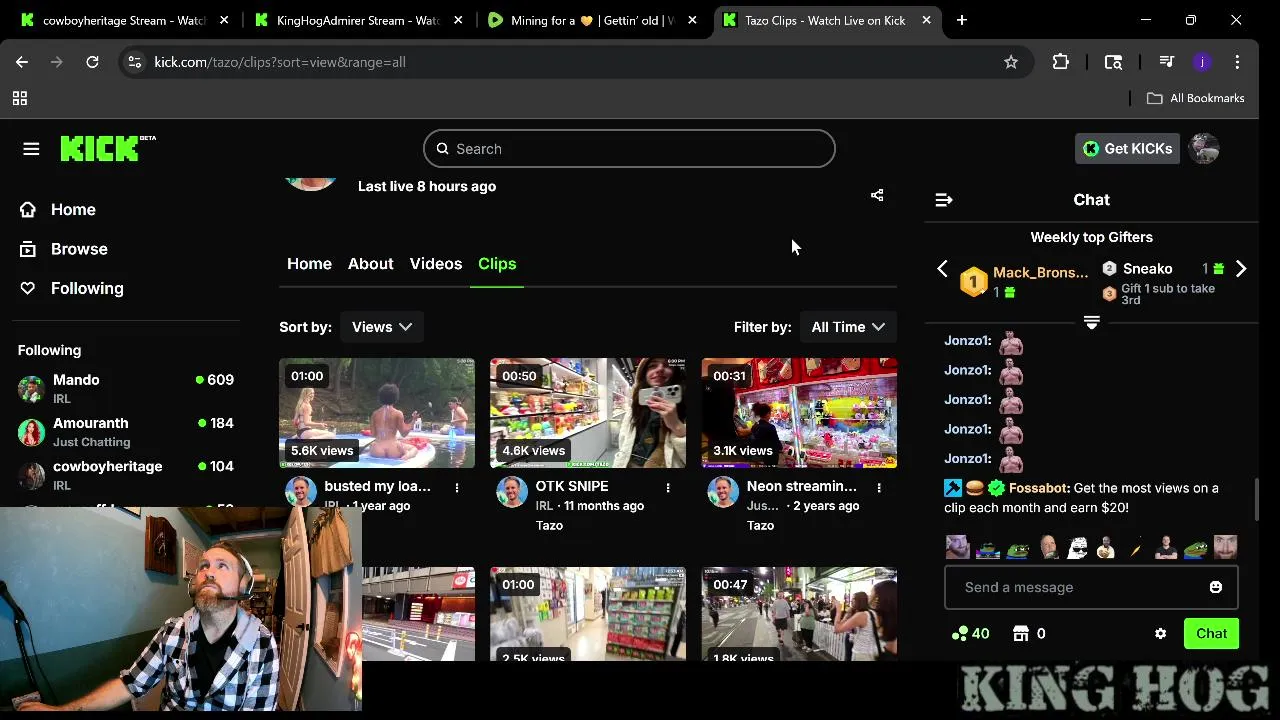Open Mando in Following list

point(126,388)
